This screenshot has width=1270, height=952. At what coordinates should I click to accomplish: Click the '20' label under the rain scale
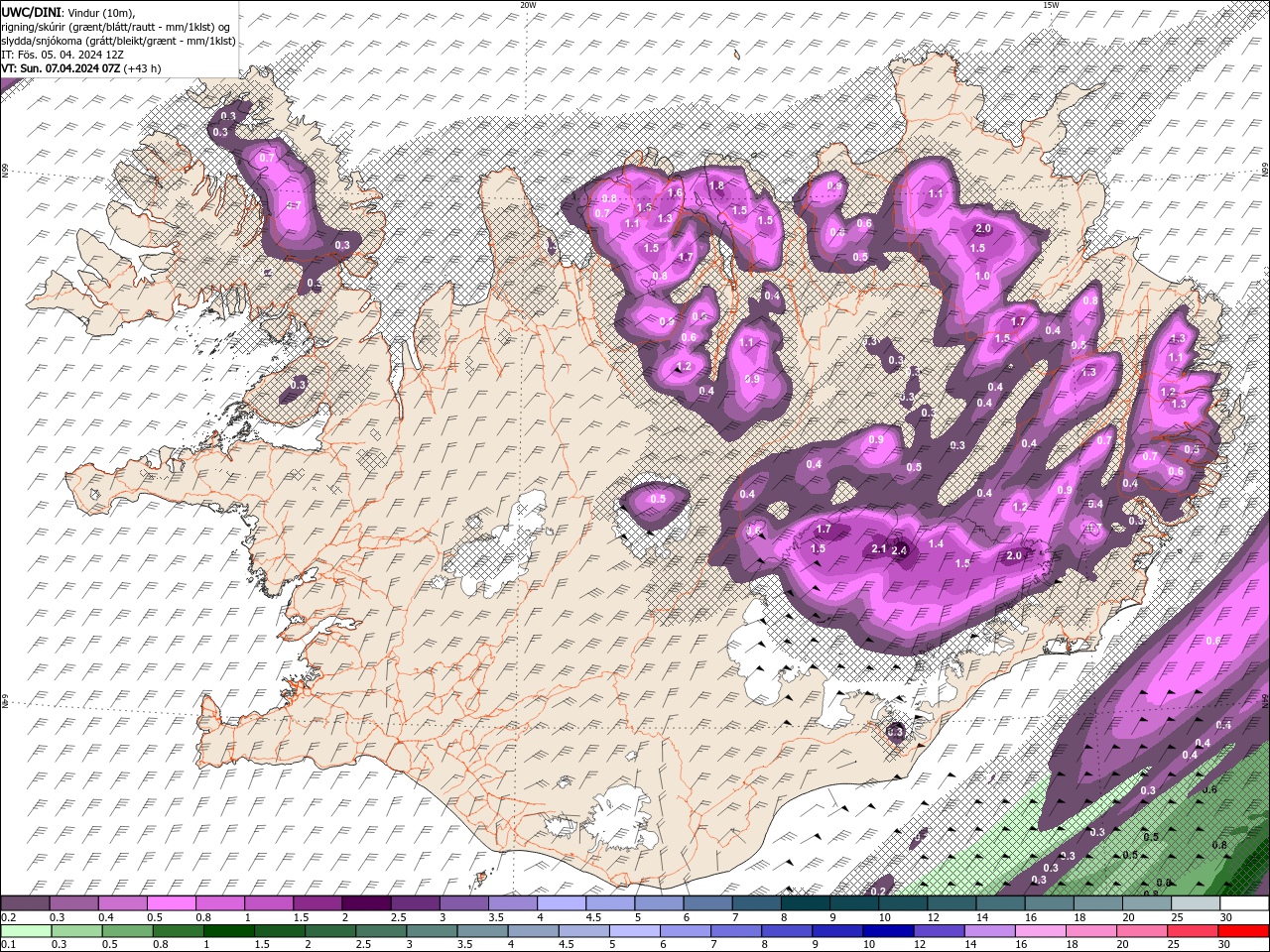click(x=1122, y=945)
